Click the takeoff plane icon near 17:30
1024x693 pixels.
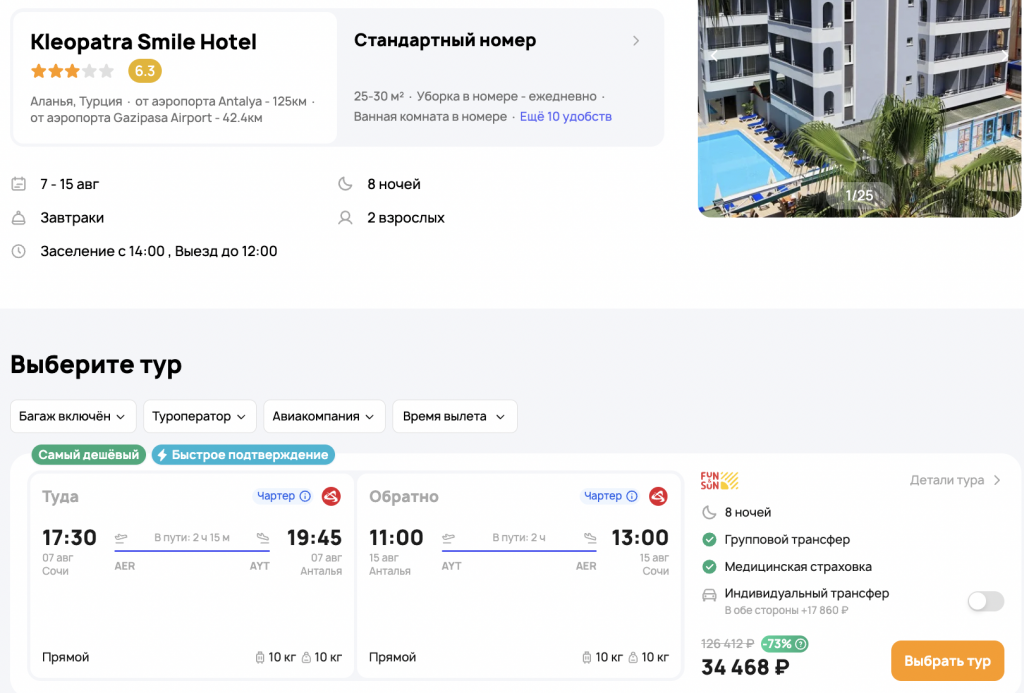click(x=121, y=538)
